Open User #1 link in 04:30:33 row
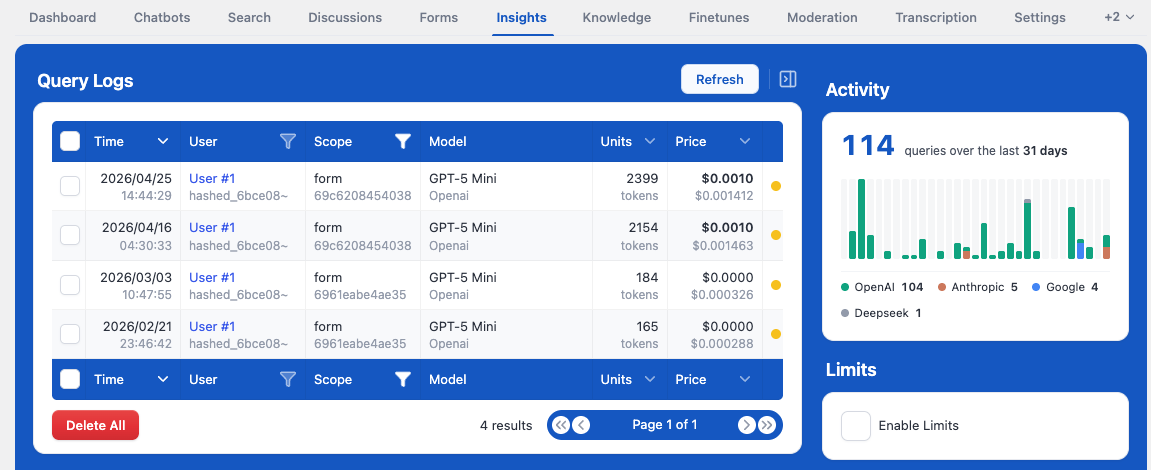Viewport: 1151px width, 470px height. click(212, 228)
